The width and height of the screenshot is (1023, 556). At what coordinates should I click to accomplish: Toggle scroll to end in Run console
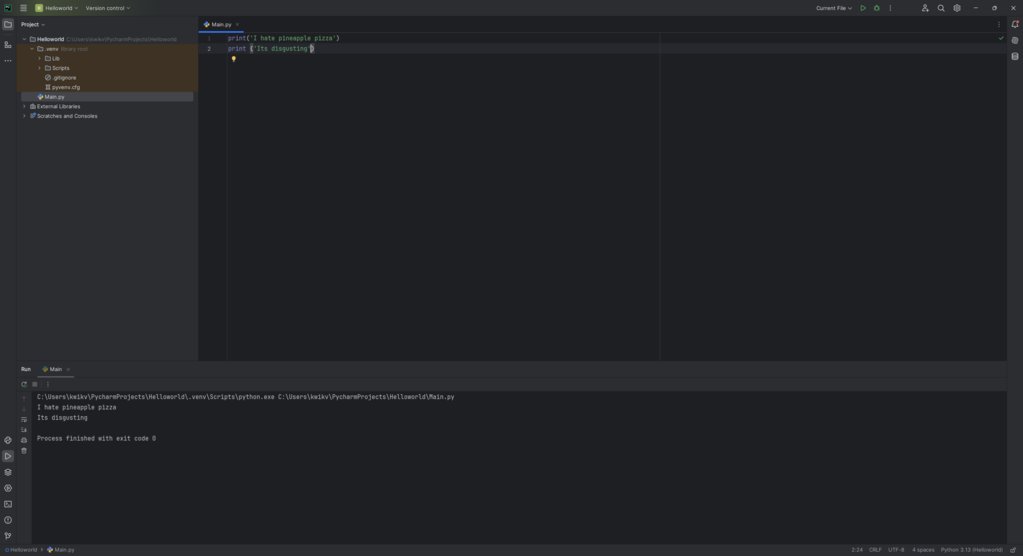(x=24, y=430)
